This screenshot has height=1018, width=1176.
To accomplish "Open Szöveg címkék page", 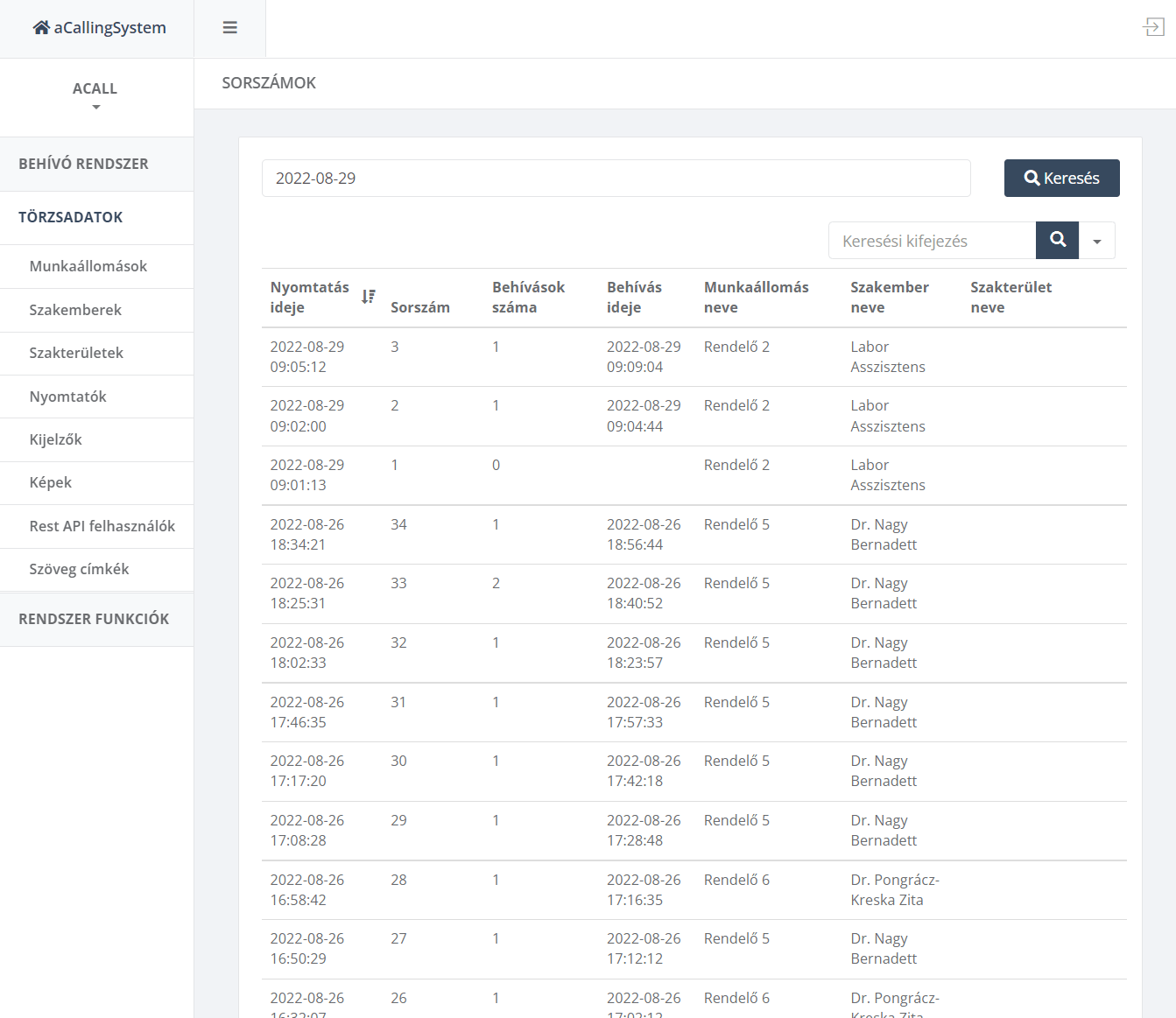I will [x=96, y=569].
